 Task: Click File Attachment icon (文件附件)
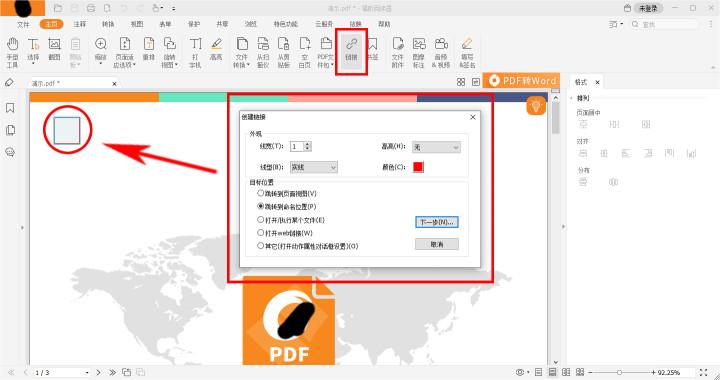[x=397, y=52]
